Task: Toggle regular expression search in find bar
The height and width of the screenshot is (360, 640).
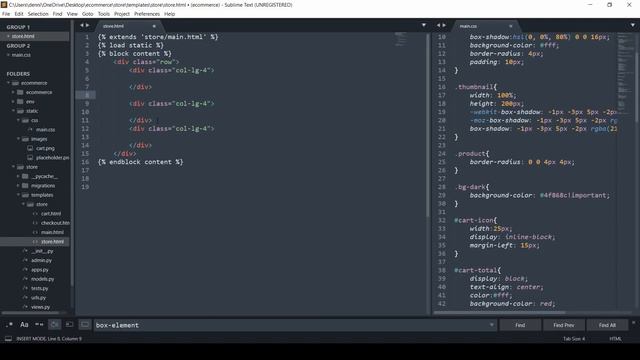Action: pos(9,325)
